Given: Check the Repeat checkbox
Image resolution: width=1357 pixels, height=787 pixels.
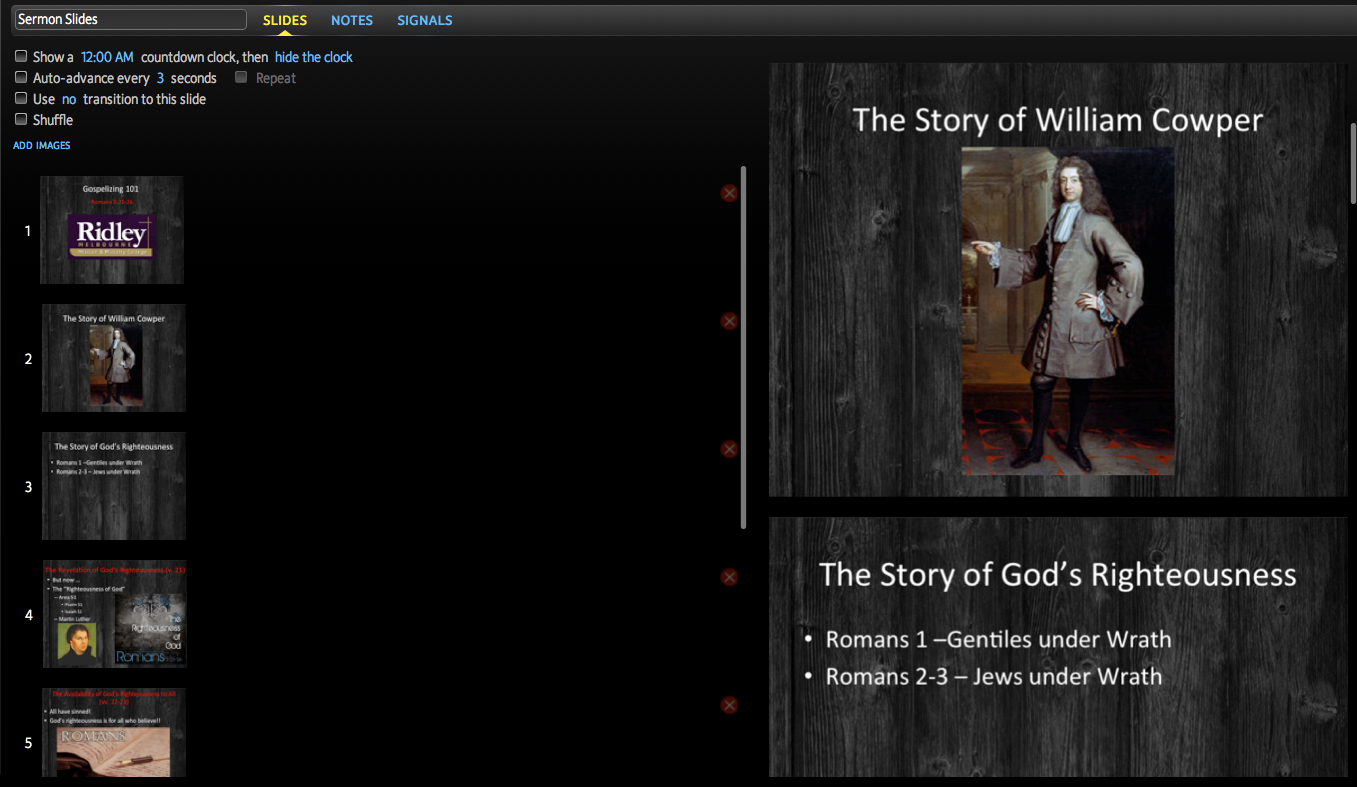Looking at the screenshot, I should point(241,77).
